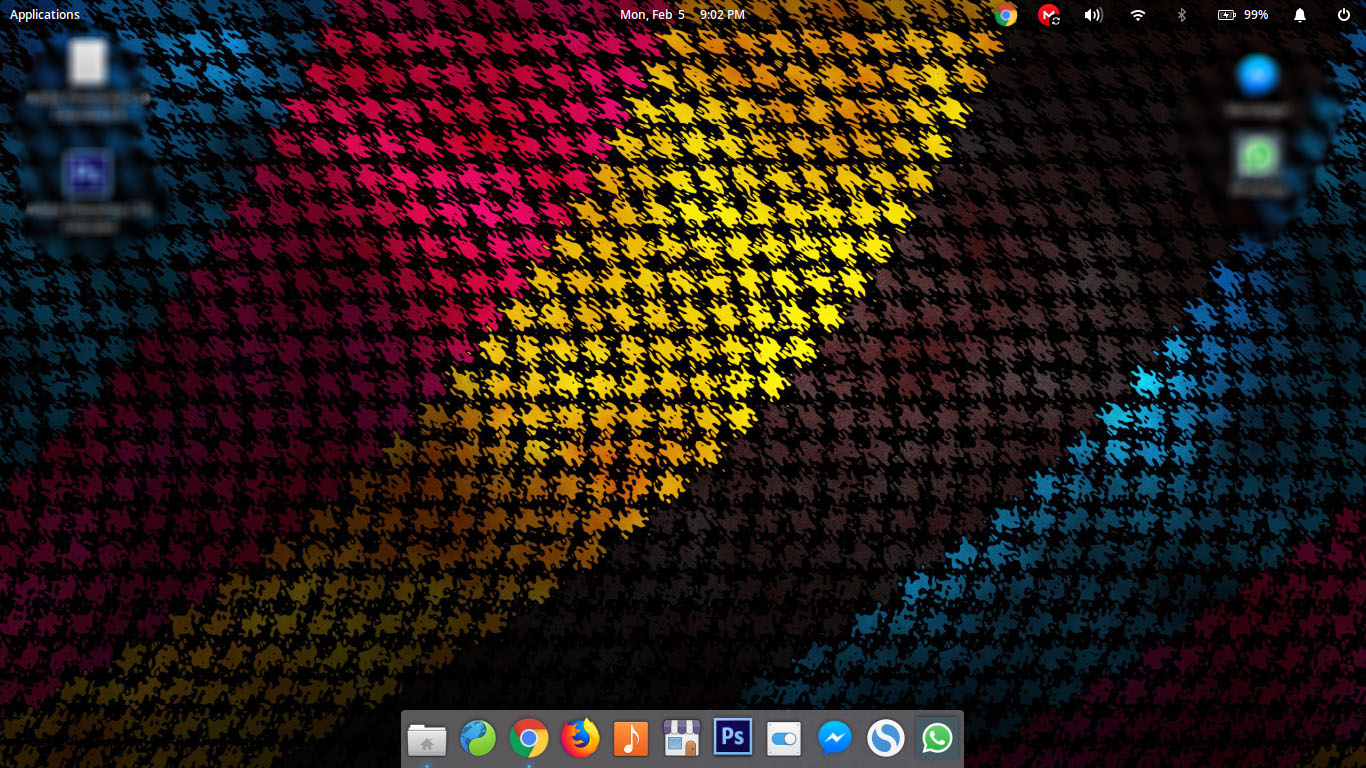Click Chrome tray icon in top panel
1366x768 pixels.
[x=1006, y=15]
